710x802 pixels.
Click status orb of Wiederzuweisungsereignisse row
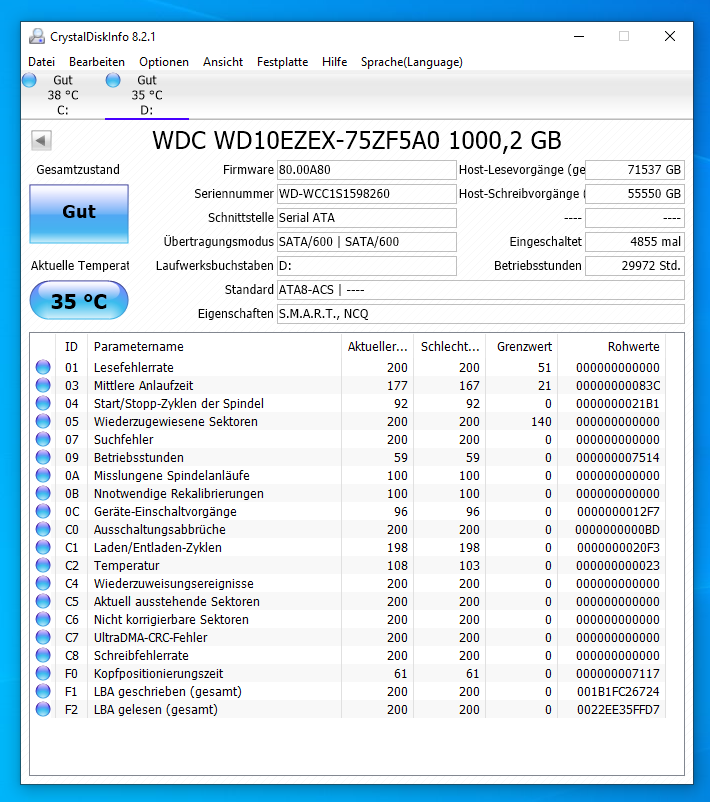tap(43, 583)
